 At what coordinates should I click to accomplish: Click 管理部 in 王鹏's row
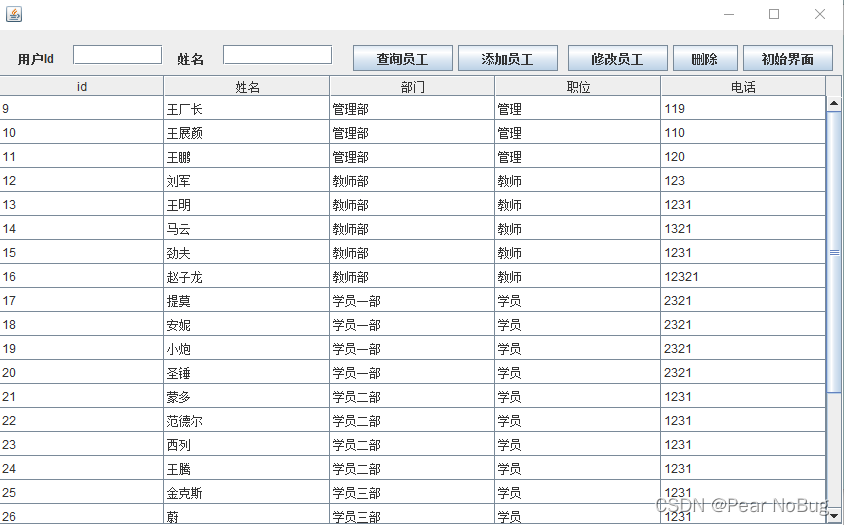(x=412, y=157)
